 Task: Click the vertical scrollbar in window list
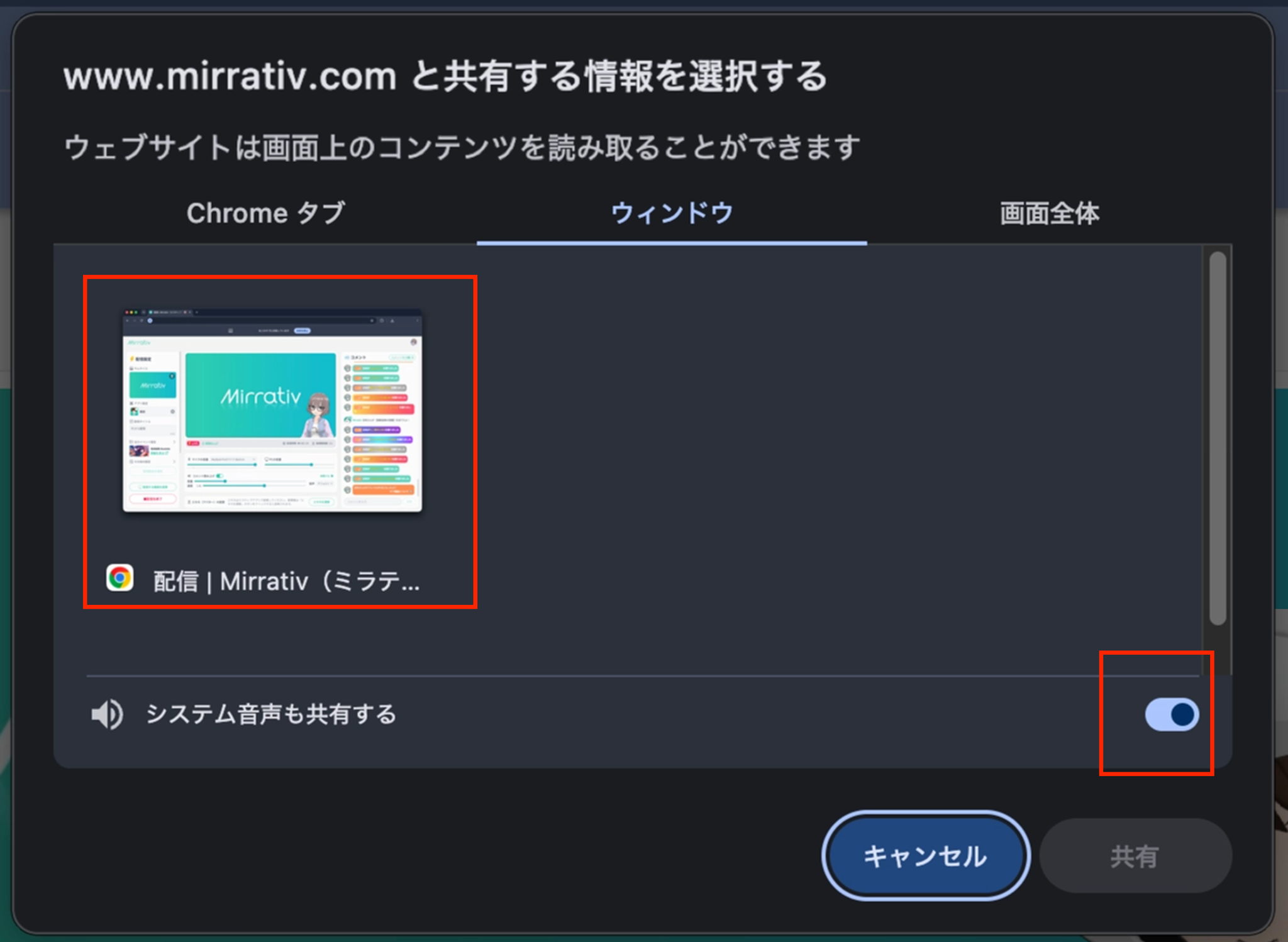coord(1218,438)
